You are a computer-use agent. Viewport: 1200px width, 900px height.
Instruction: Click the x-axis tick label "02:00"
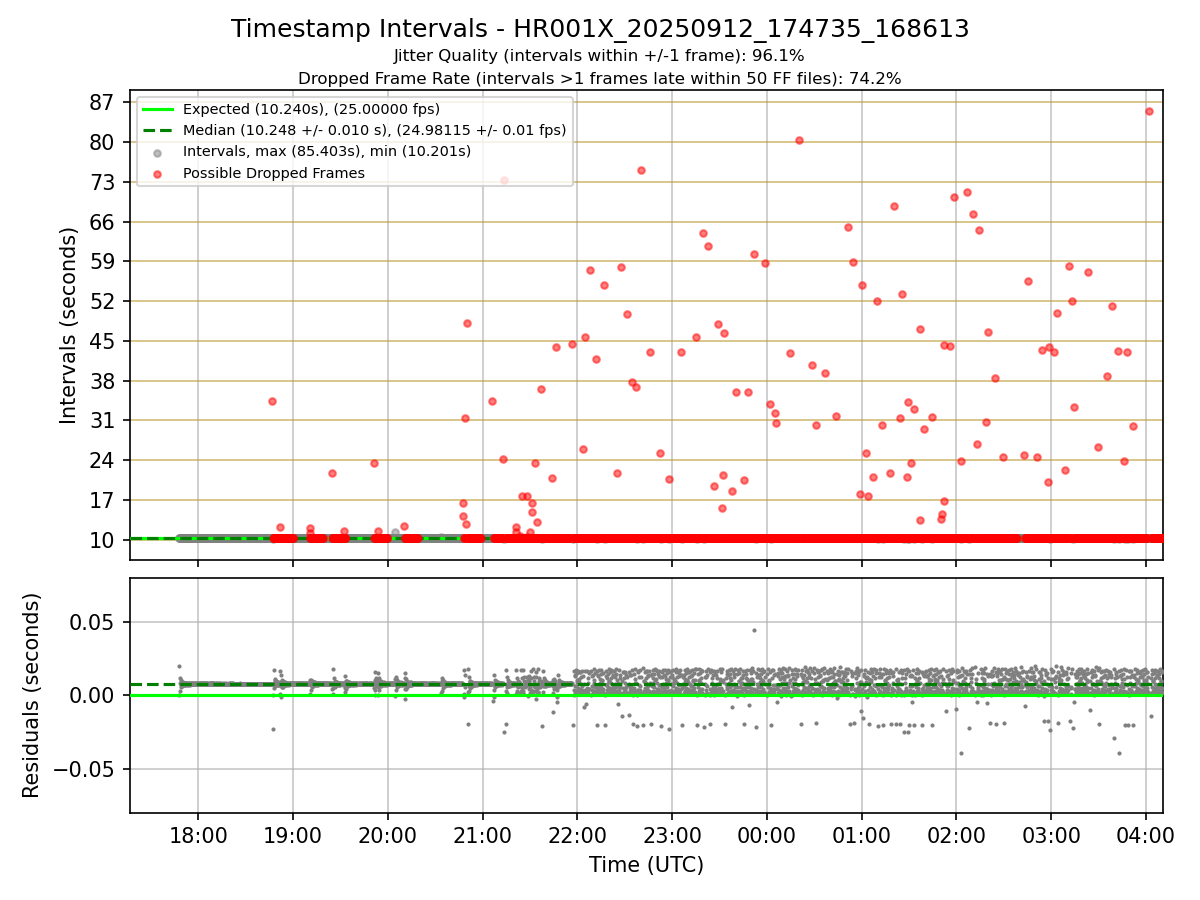point(956,834)
